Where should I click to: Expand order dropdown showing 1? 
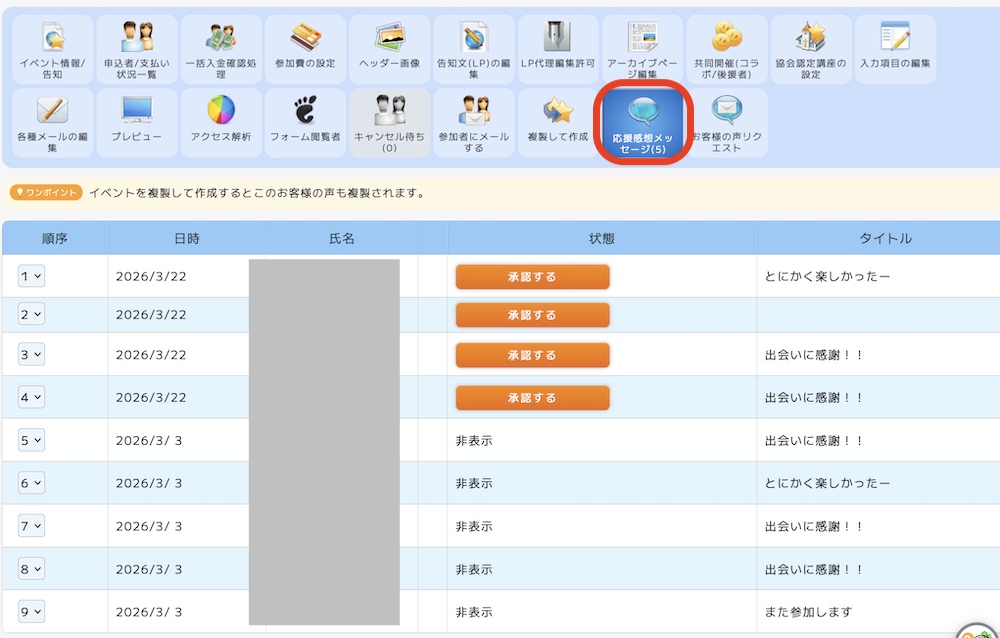point(31,276)
